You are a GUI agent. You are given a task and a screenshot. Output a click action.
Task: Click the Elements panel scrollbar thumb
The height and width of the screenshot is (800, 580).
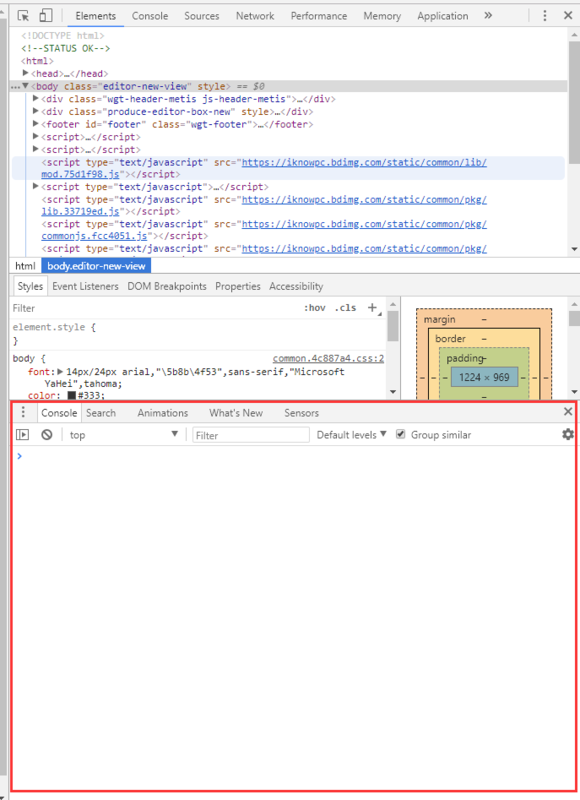click(574, 102)
